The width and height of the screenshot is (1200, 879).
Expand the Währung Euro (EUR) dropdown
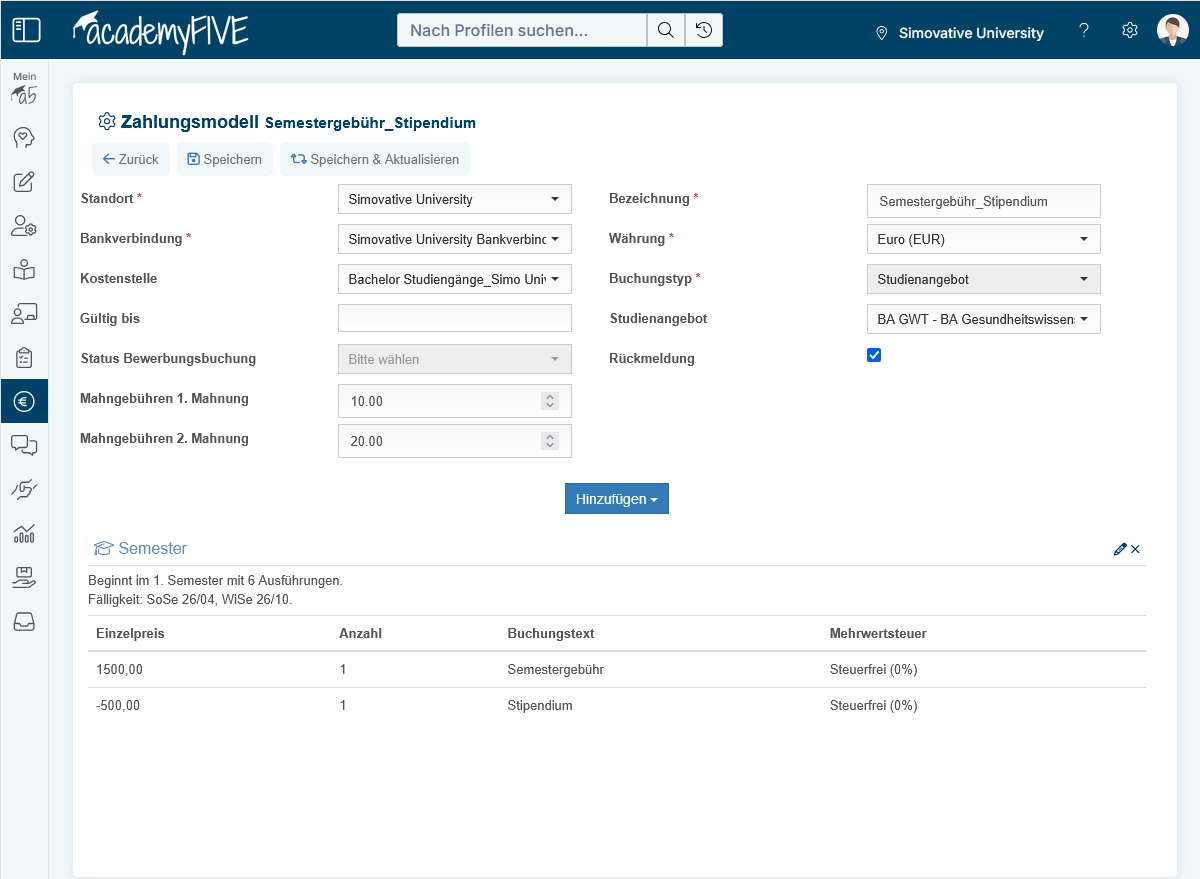coord(983,239)
